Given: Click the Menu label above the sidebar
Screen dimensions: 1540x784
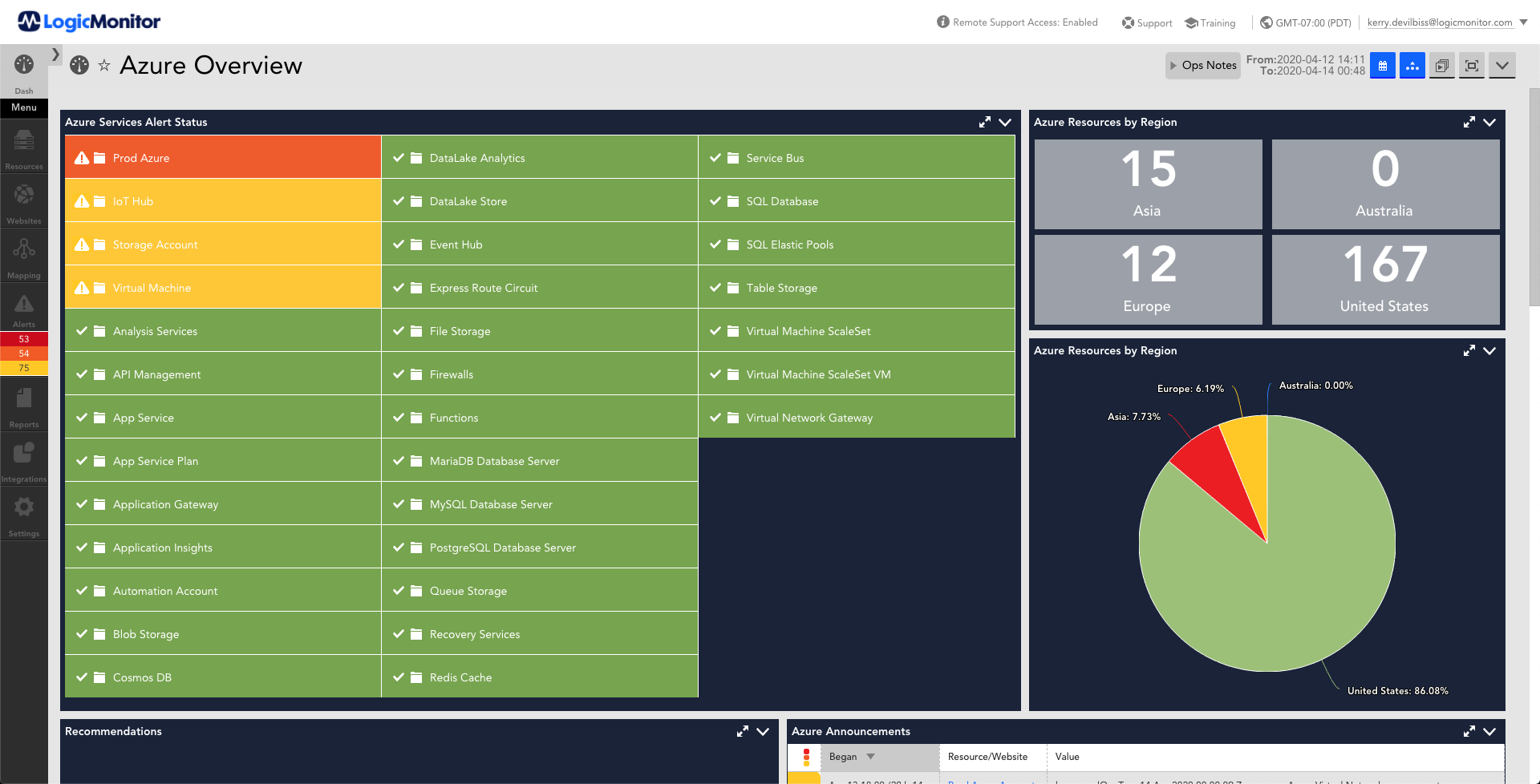Looking at the screenshot, I should 23,107.
